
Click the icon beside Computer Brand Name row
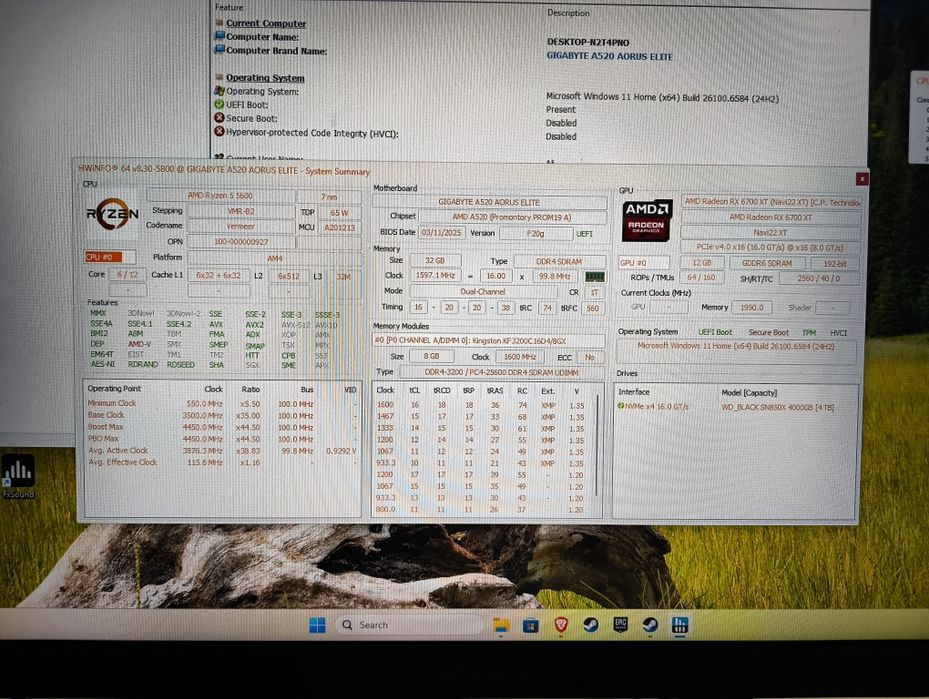pos(220,50)
